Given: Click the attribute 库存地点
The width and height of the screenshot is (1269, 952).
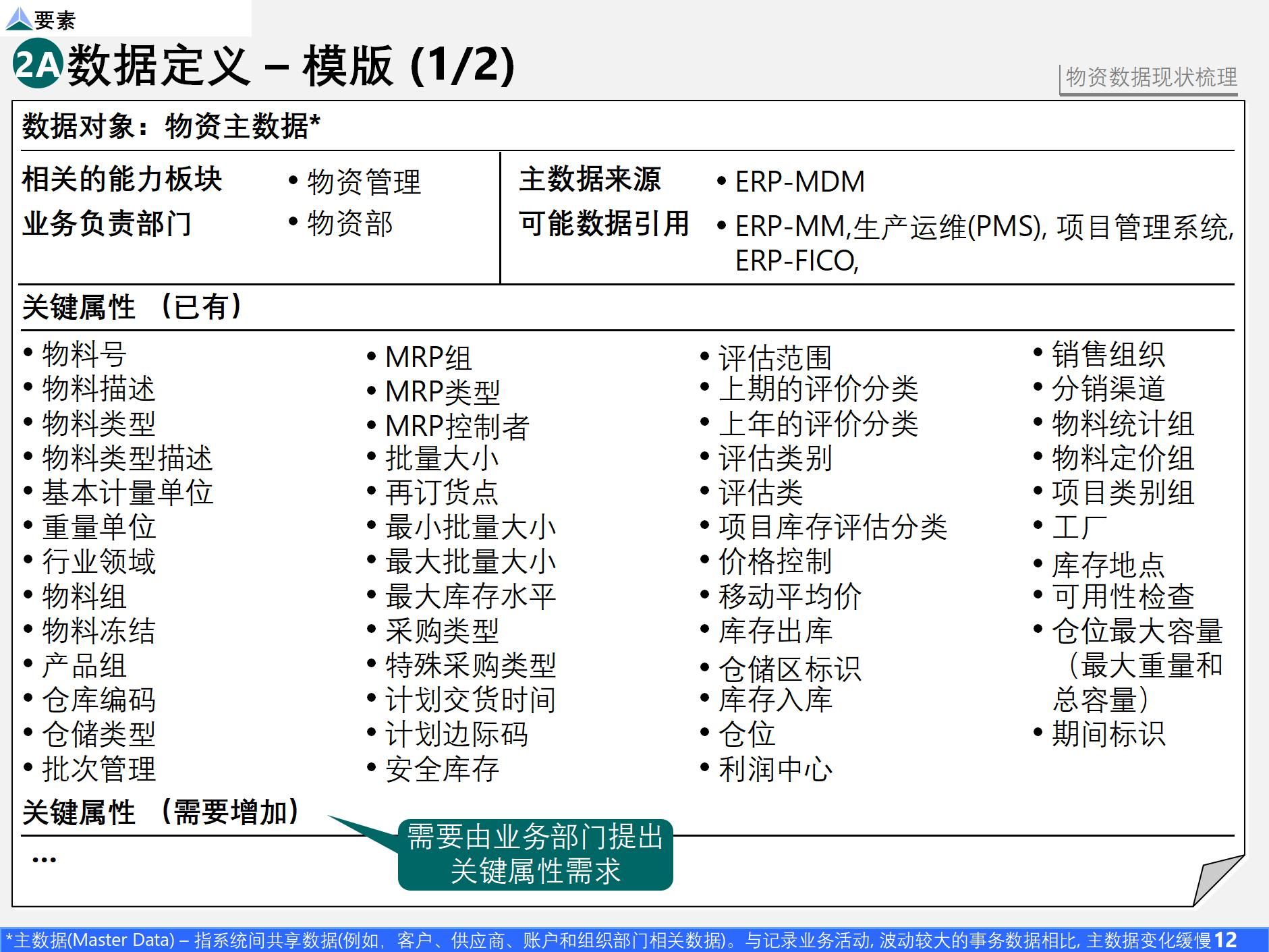Looking at the screenshot, I should [1108, 565].
